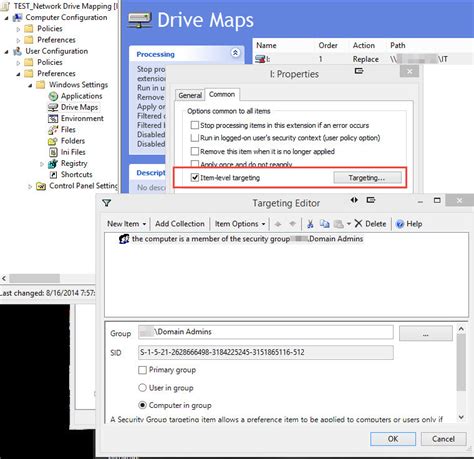Switch to the General tab
Viewport: 474px width, 459px height.
[x=190, y=95]
